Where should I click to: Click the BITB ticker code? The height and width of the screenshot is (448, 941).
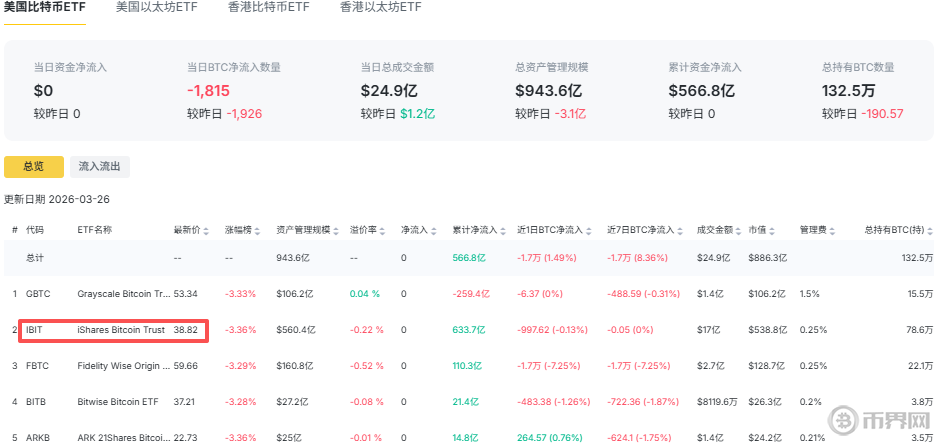[x=37, y=402]
